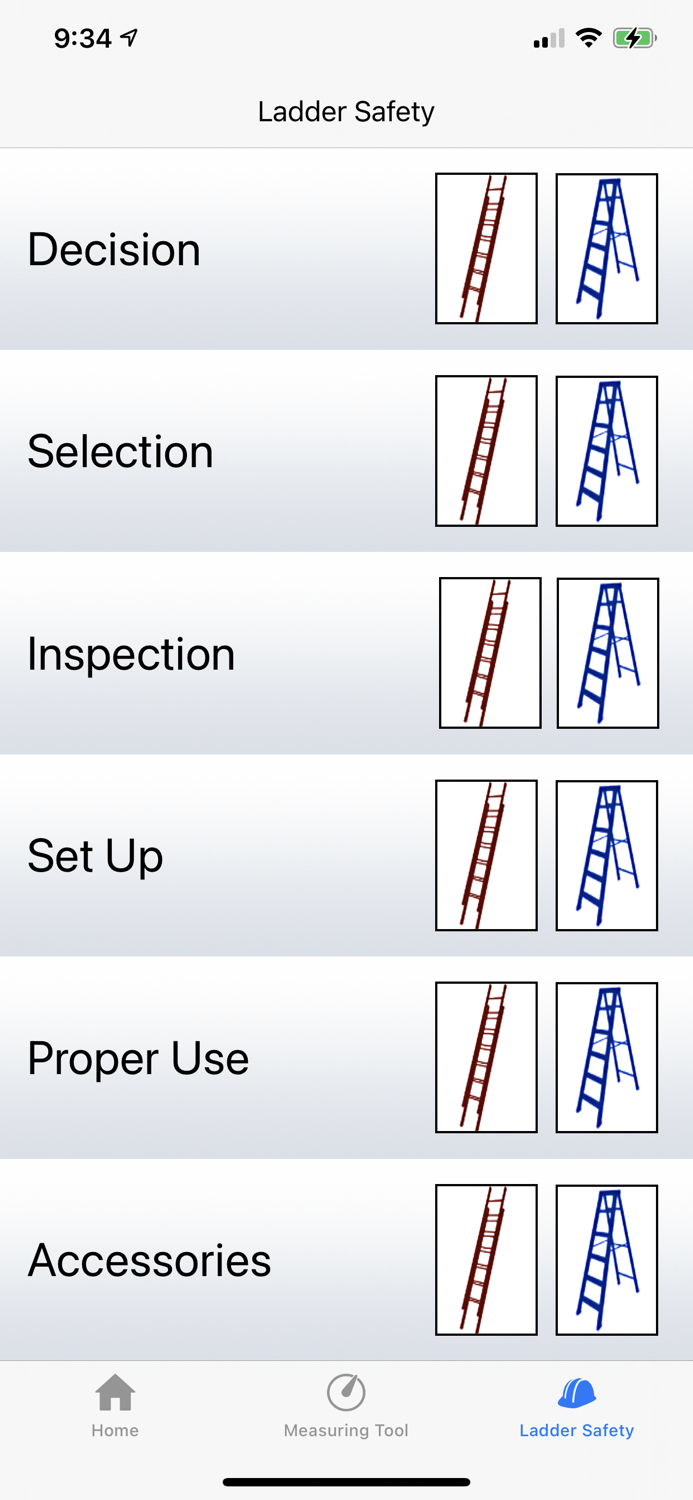Choose the step ladder icon for Set Up
The height and width of the screenshot is (1500, 693).
607,855
